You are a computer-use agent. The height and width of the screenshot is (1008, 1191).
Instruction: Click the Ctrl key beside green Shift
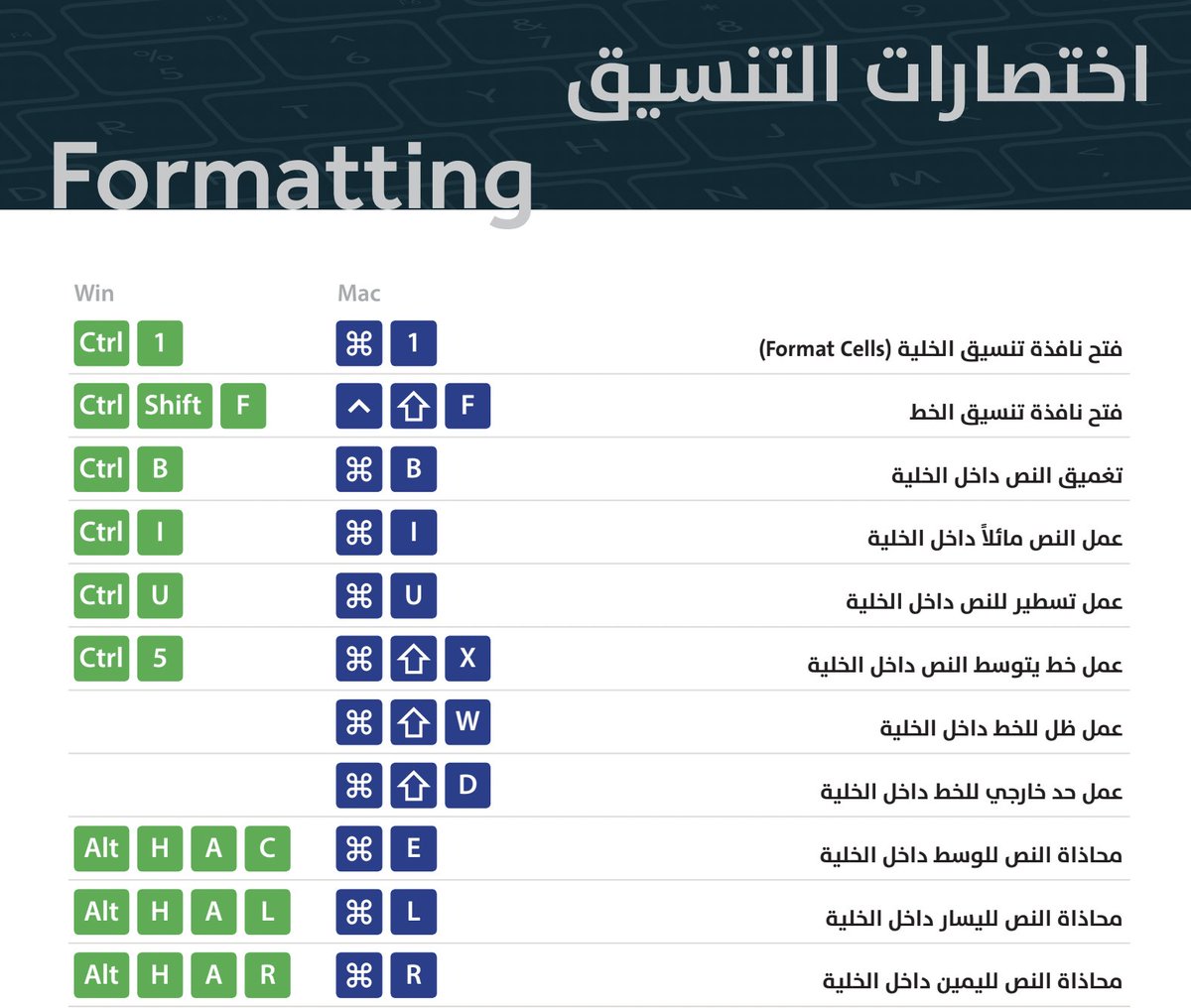click(101, 406)
